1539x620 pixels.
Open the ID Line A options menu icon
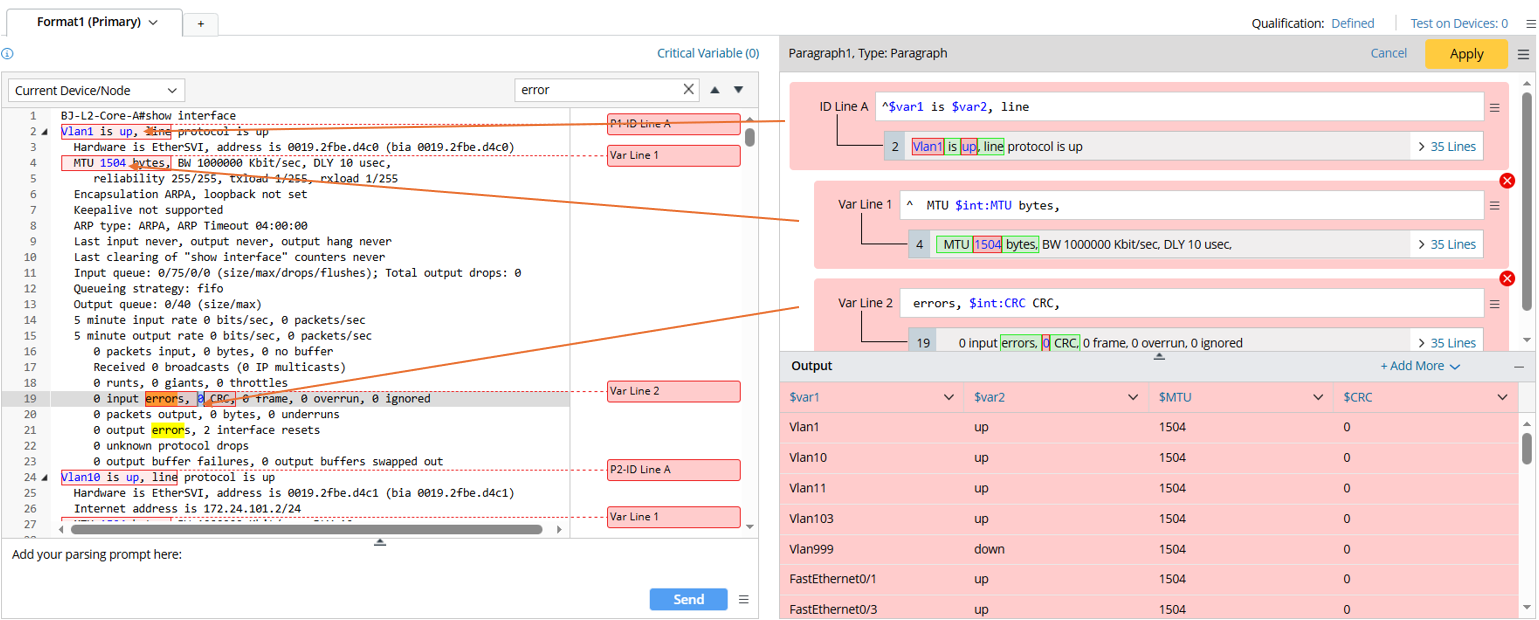click(1495, 108)
